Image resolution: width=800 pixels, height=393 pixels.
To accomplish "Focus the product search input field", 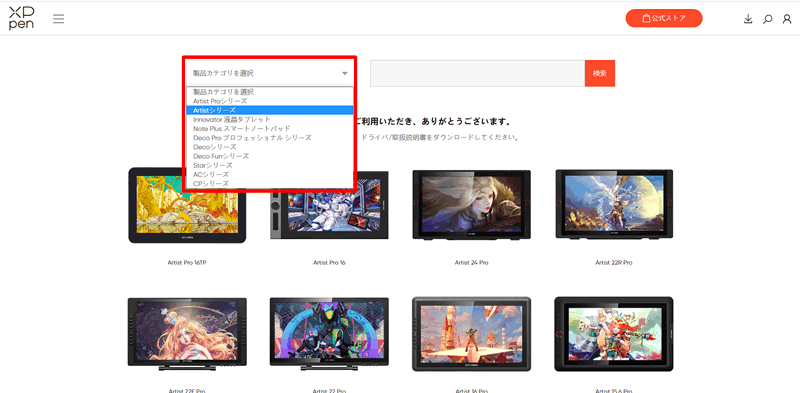I will pos(478,73).
